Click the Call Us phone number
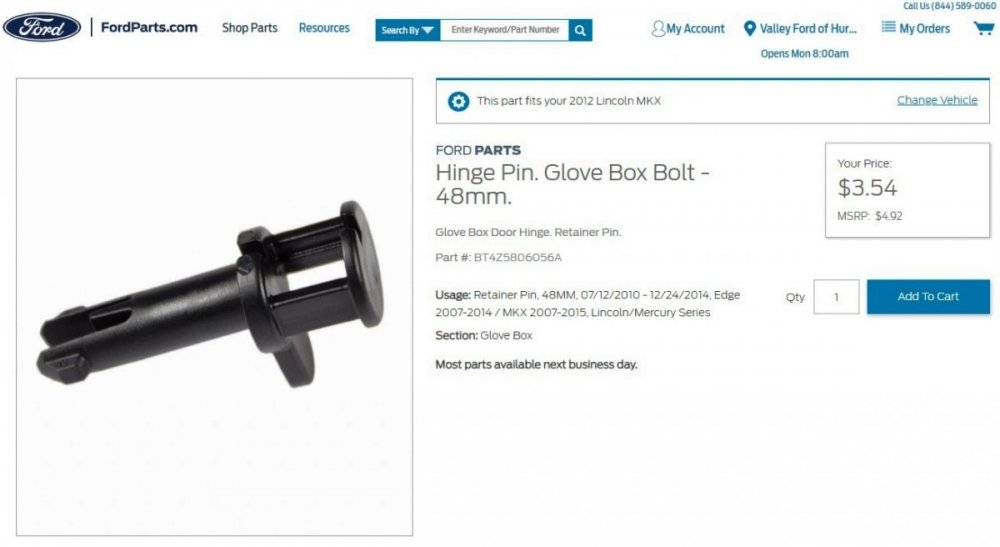The width and height of the screenshot is (1000, 547). [949, 6]
